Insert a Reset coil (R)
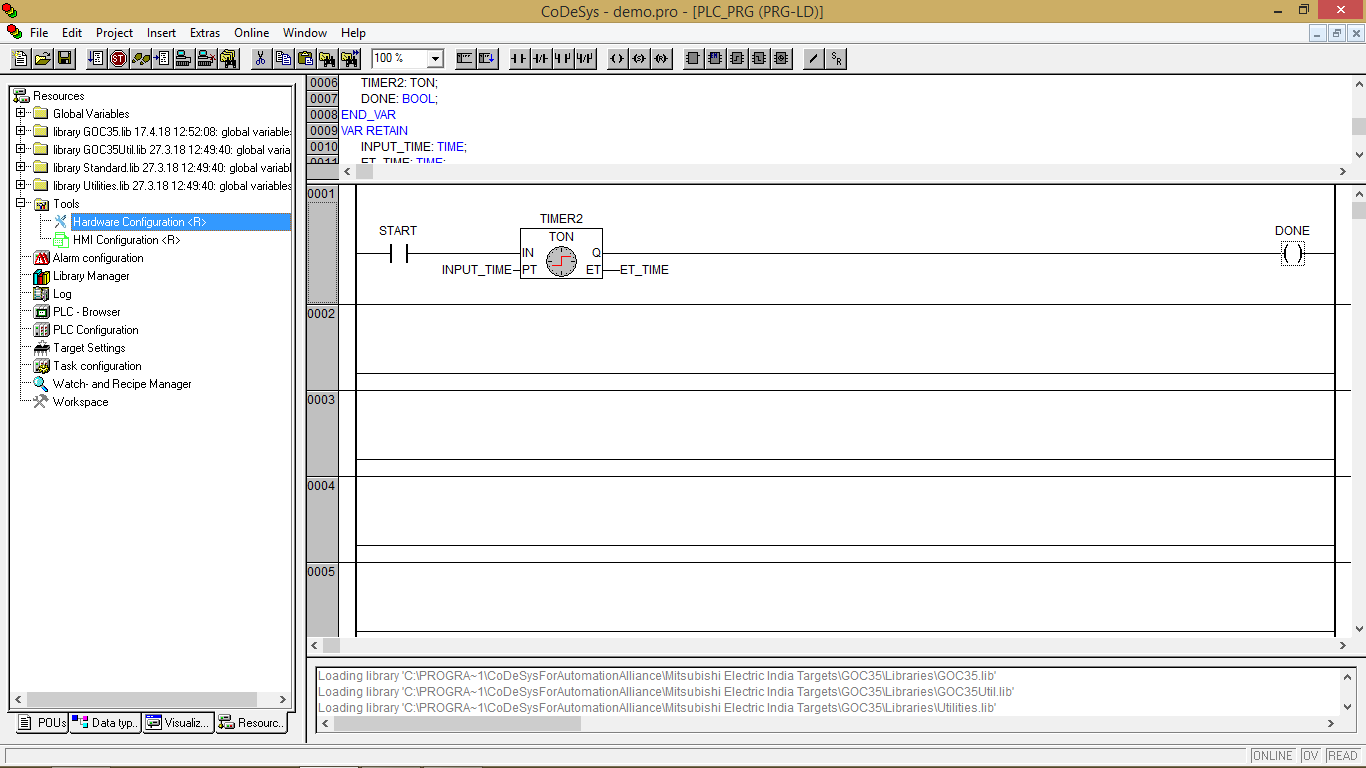1366x768 pixels. (x=661, y=58)
